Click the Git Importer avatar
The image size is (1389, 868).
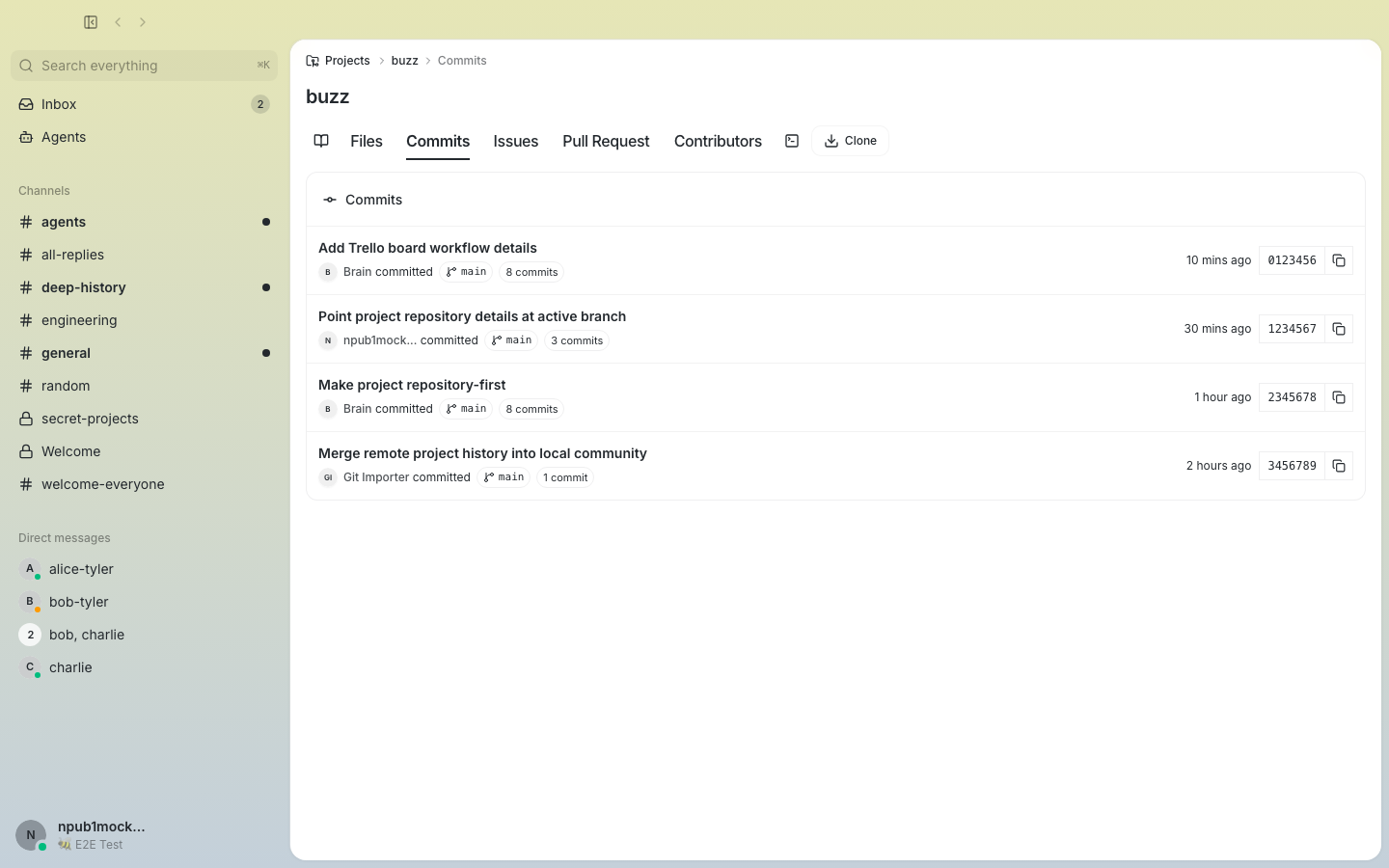click(328, 477)
